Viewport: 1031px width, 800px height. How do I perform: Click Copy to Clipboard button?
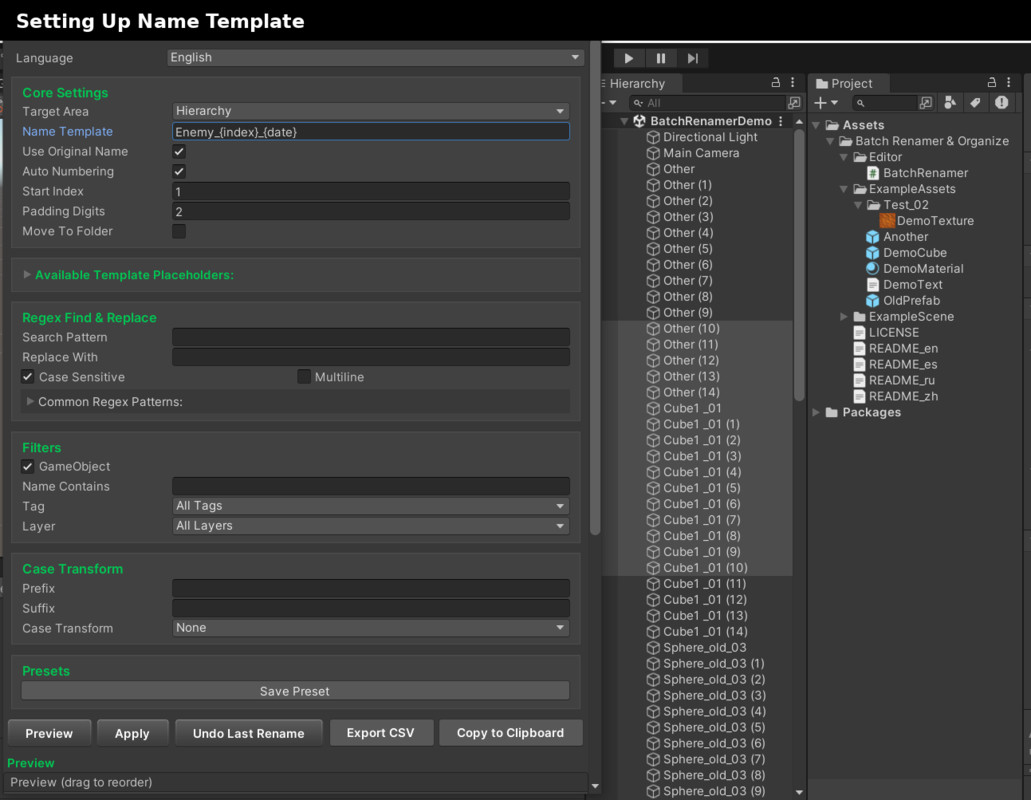point(510,733)
